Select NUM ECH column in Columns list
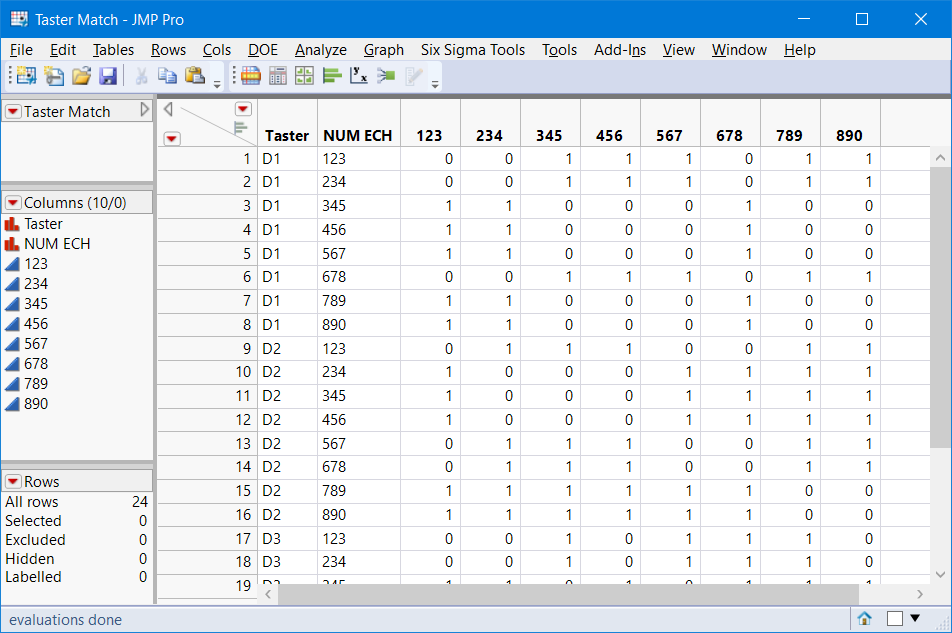The height and width of the screenshot is (633, 952). coord(57,244)
